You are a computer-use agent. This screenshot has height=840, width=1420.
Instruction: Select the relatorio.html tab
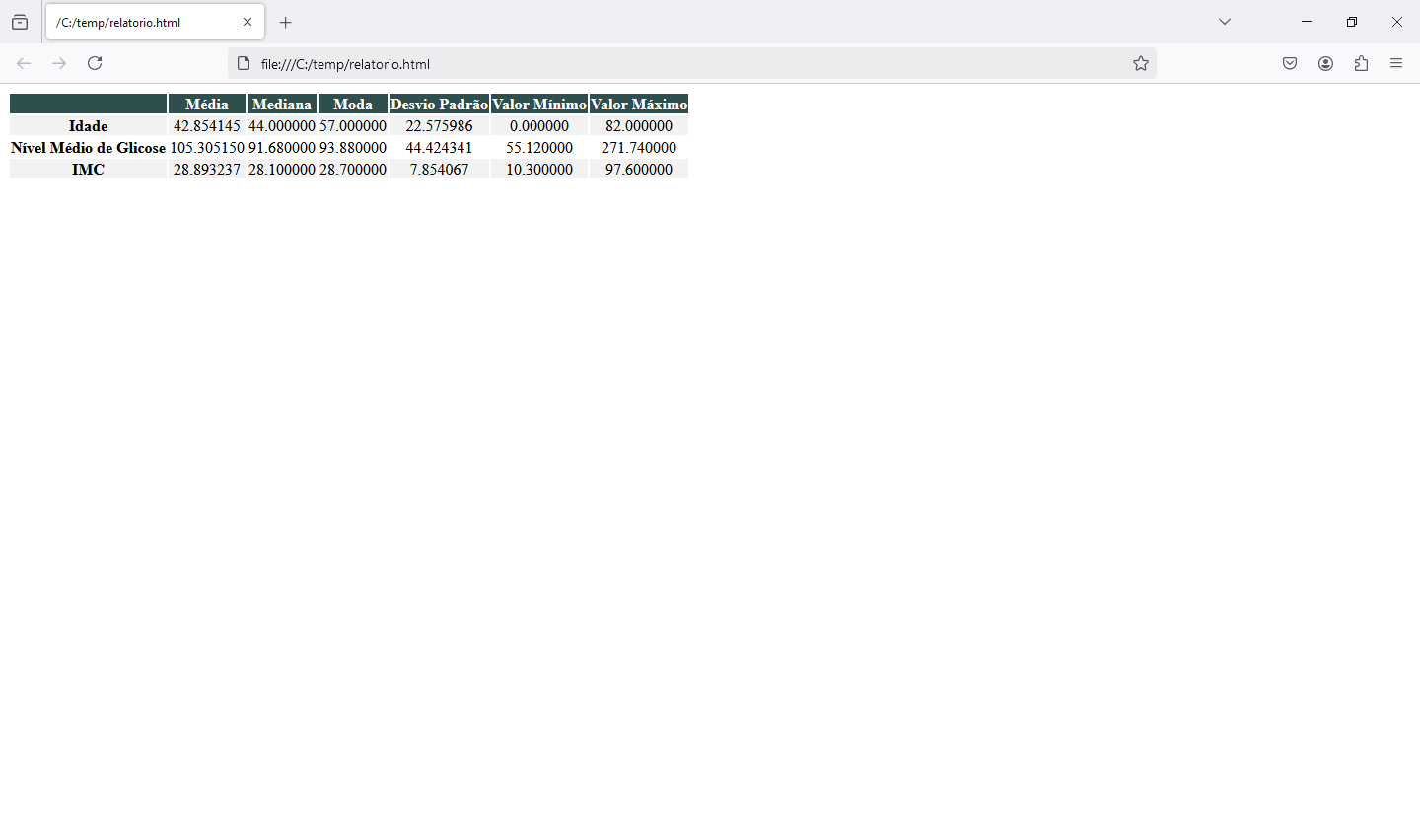pos(138,22)
